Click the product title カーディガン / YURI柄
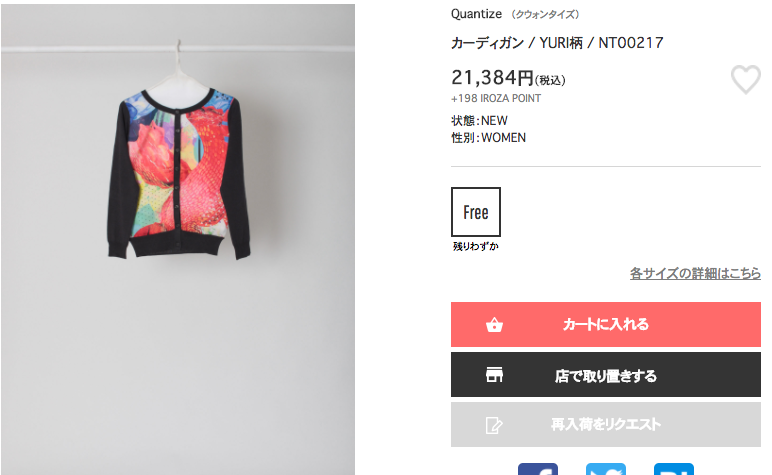 tap(557, 43)
